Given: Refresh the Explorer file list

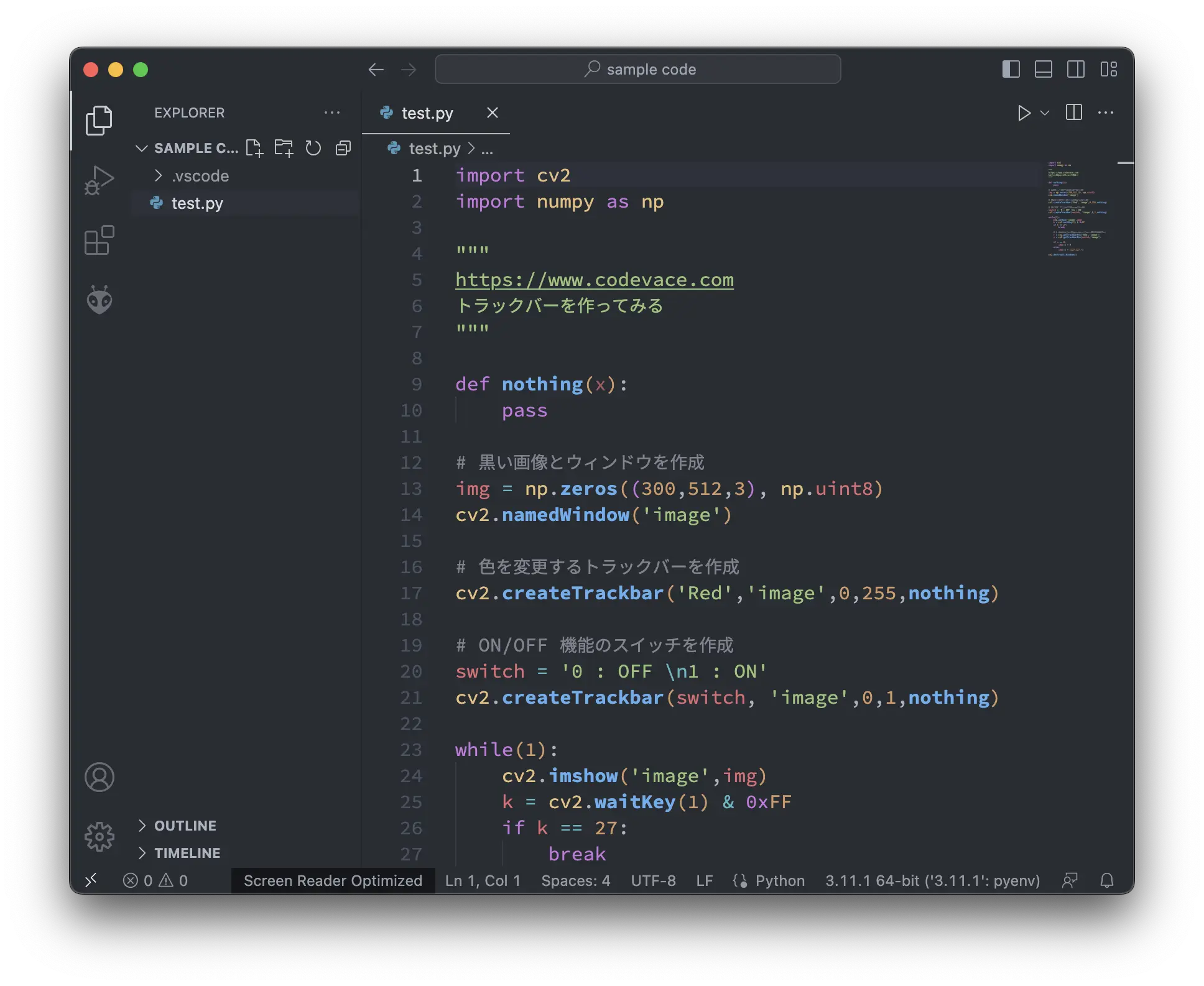Looking at the screenshot, I should click(313, 148).
